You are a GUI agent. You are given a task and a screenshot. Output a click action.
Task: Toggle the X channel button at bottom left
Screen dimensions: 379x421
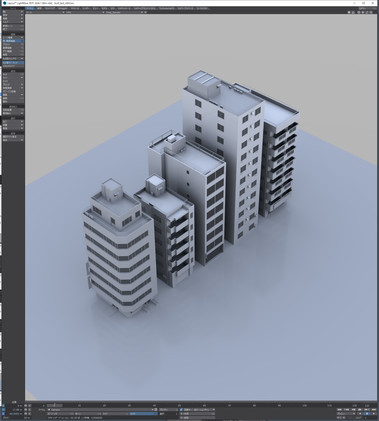click(4, 405)
